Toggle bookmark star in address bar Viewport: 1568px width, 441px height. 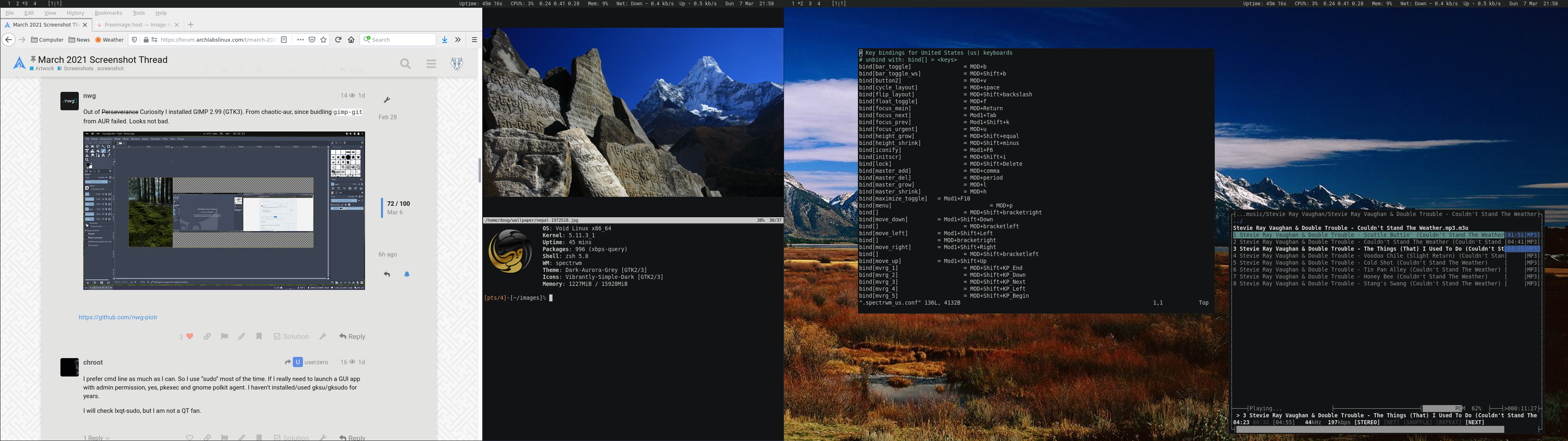pyautogui.click(x=324, y=40)
